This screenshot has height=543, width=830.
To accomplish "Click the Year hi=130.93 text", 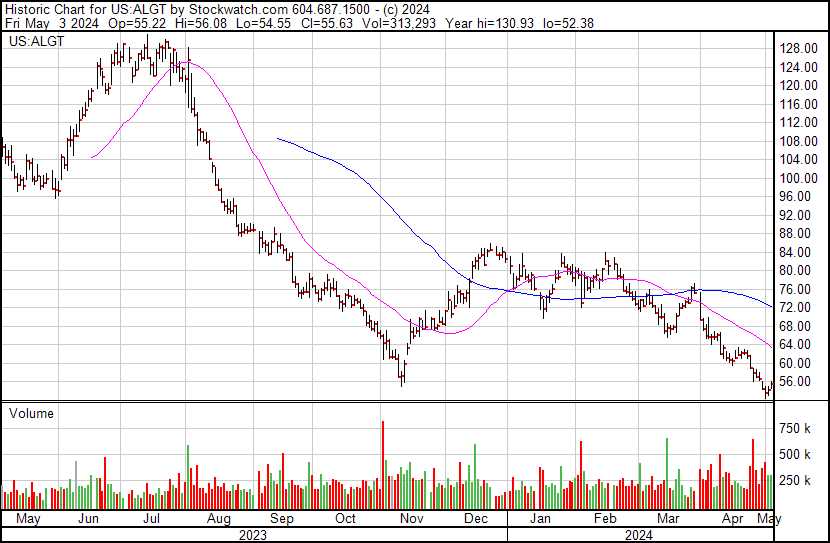I will pyautogui.click(x=490, y=23).
